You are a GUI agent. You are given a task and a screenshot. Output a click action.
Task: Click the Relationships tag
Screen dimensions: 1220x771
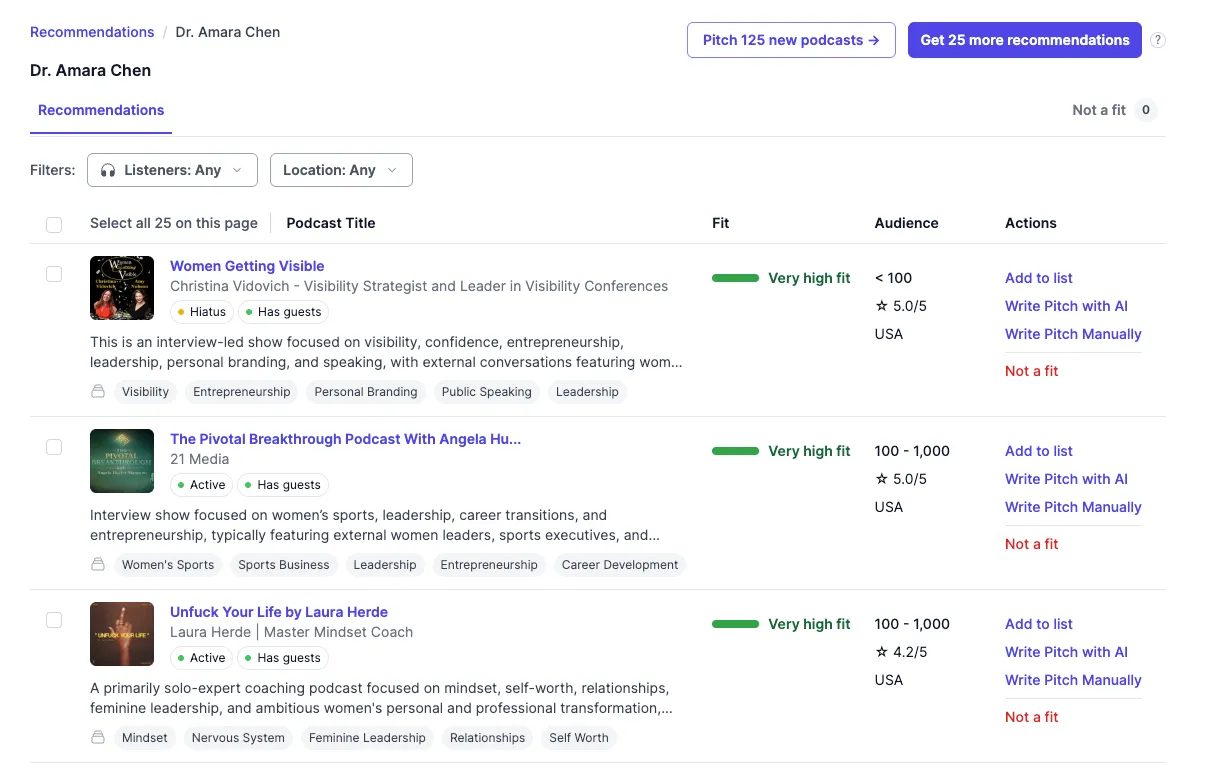pyautogui.click(x=487, y=738)
